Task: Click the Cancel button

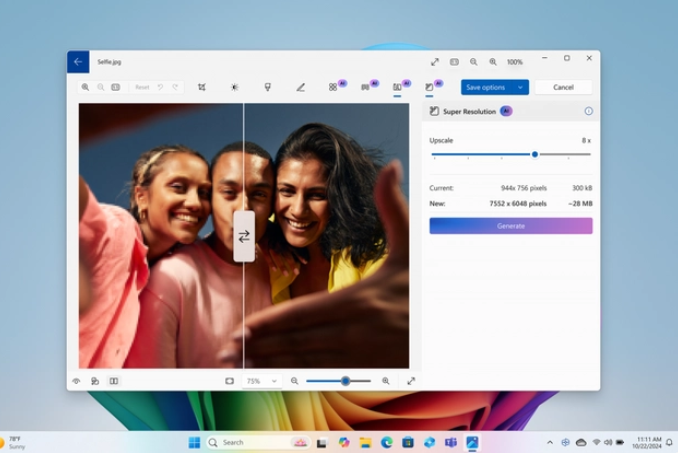Action: [563, 87]
